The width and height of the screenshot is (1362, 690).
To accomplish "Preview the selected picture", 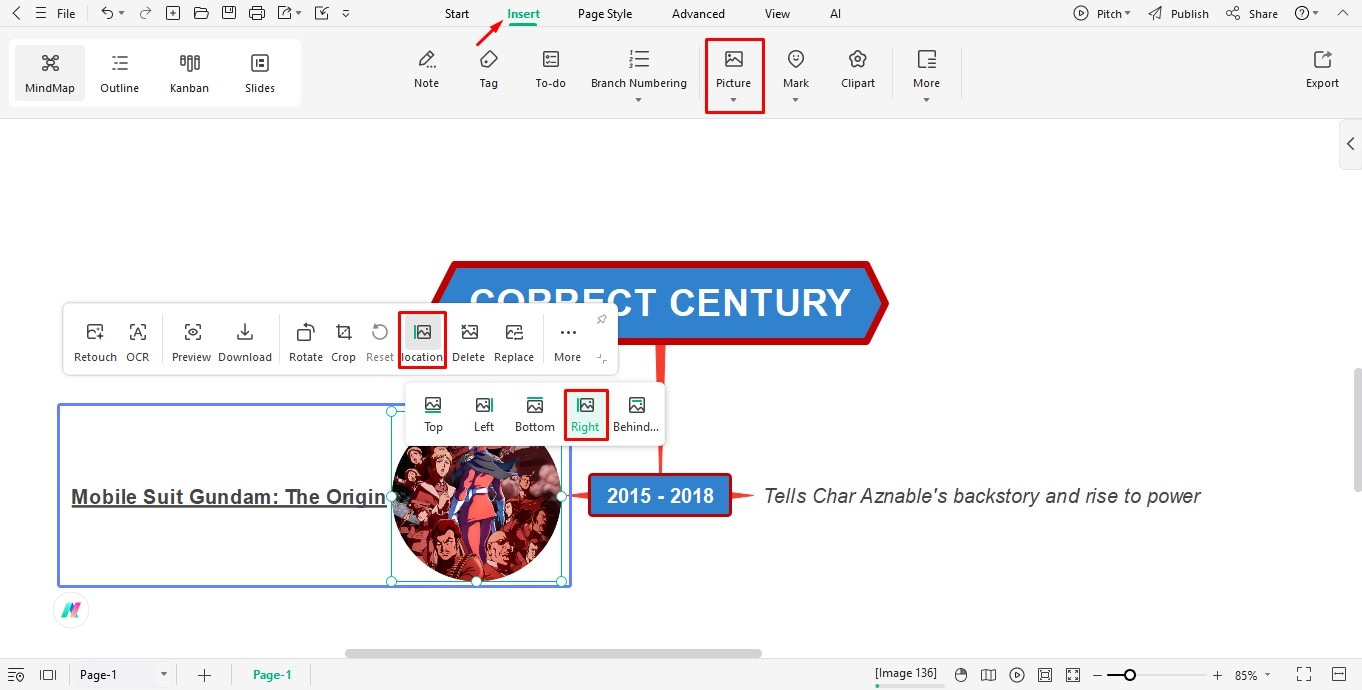I will coord(192,343).
